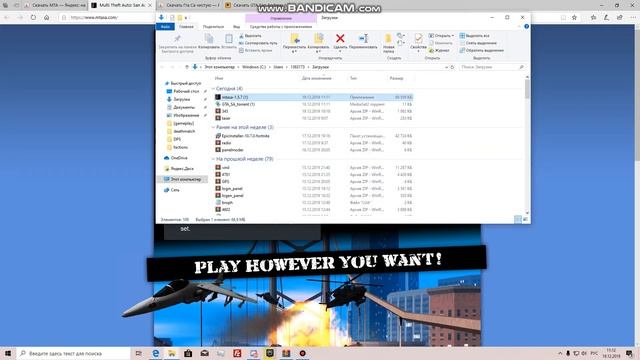This screenshot has height=360, width=640.
Task: Open the Mail app from the taskbar
Action: (204, 353)
